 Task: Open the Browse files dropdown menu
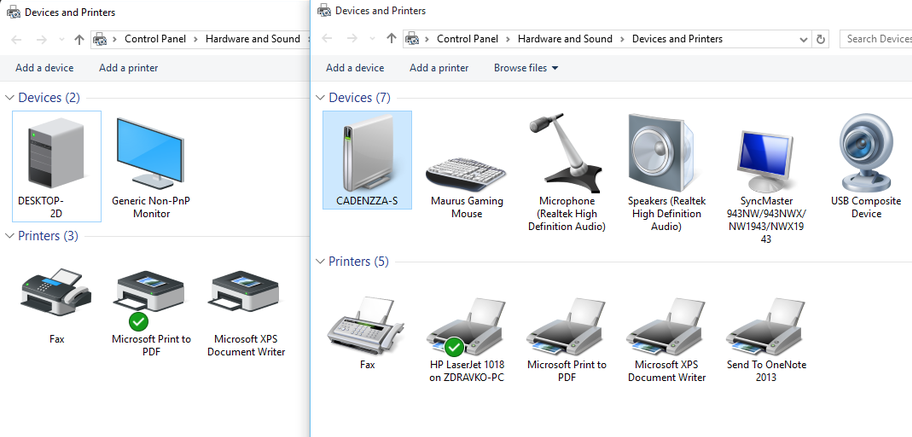pos(526,68)
